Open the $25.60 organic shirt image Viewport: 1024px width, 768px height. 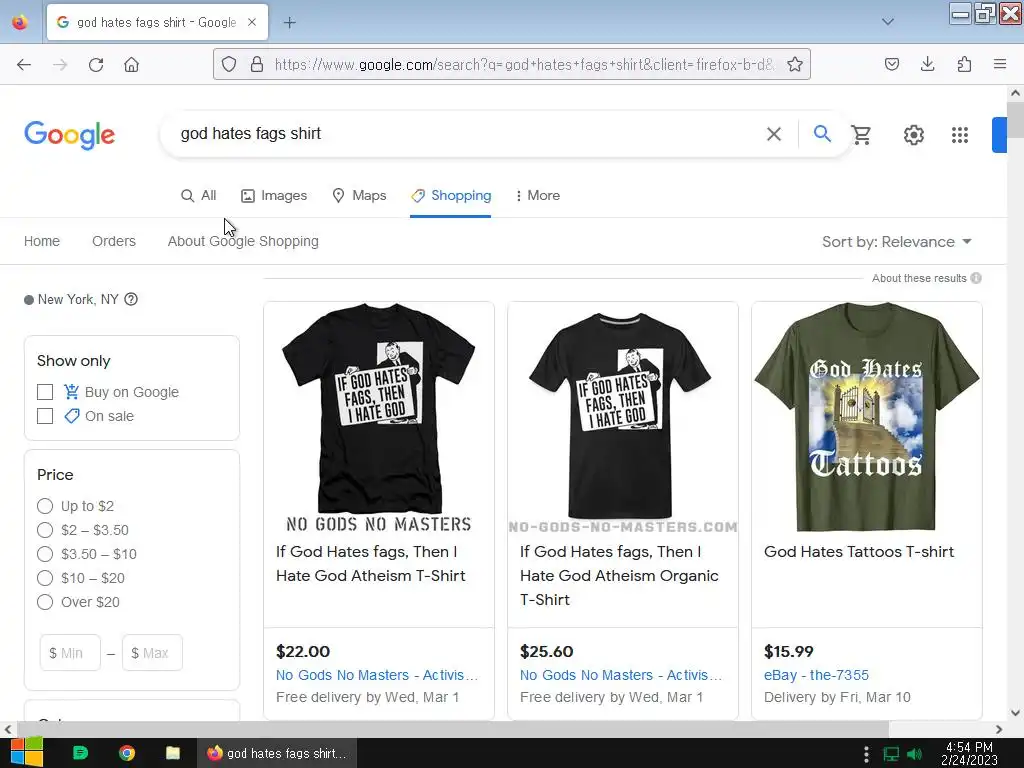coord(623,417)
